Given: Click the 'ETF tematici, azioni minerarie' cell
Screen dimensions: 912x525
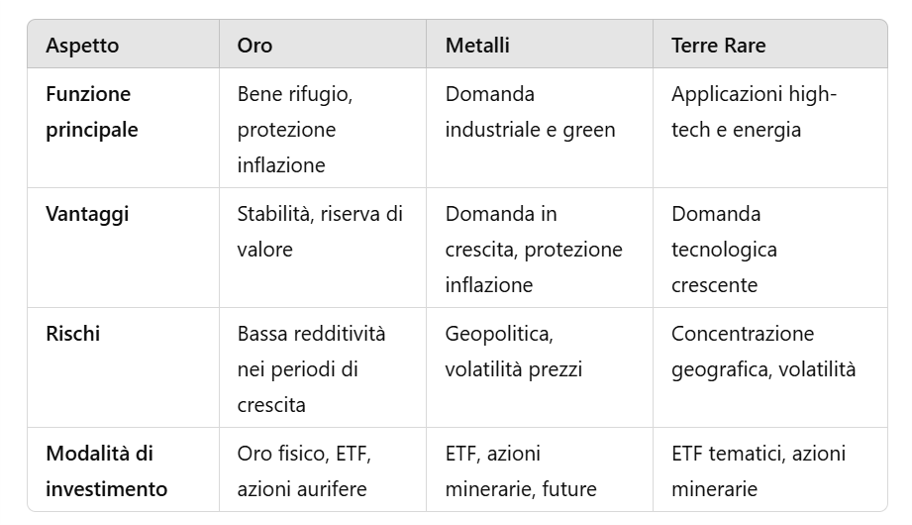Looking at the screenshot, I should click(x=758, y=471).
